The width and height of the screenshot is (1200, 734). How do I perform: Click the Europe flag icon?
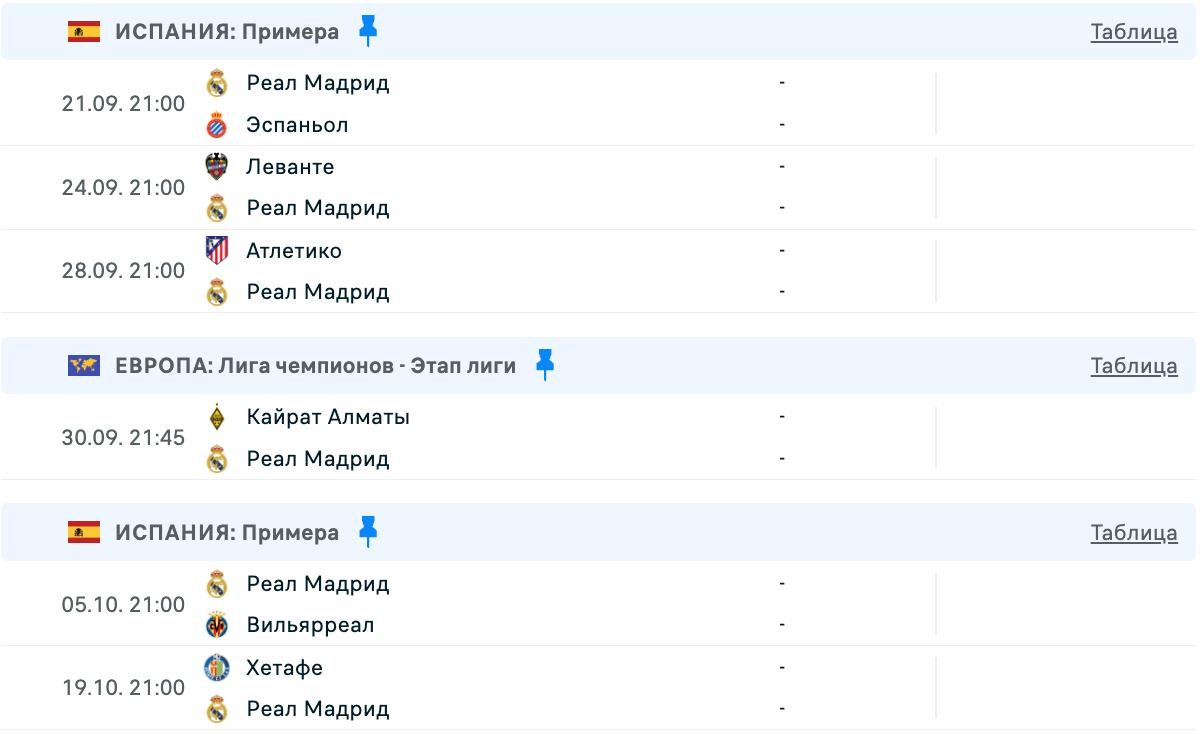click(84, 366)
